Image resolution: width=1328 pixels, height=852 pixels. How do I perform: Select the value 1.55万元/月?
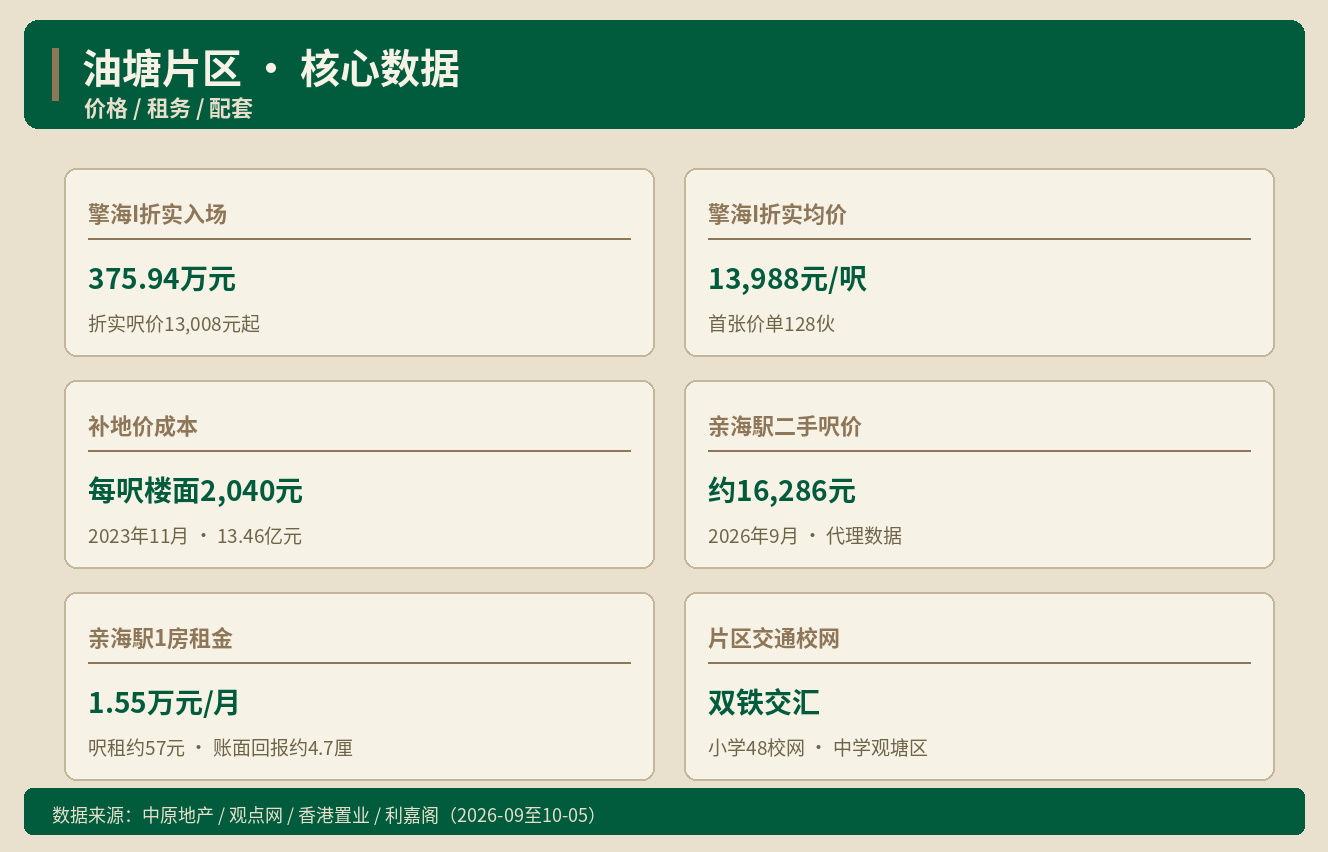(164, 703)
